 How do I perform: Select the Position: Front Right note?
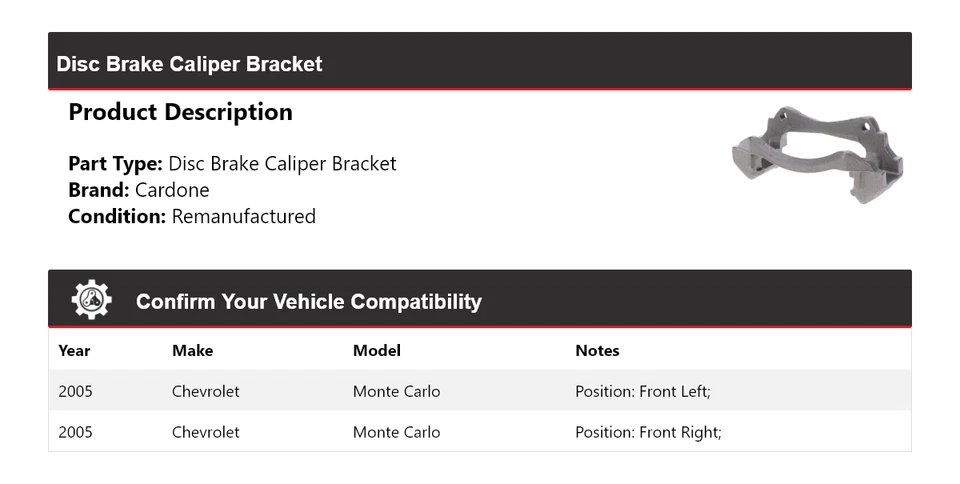(x=648, y=433)
